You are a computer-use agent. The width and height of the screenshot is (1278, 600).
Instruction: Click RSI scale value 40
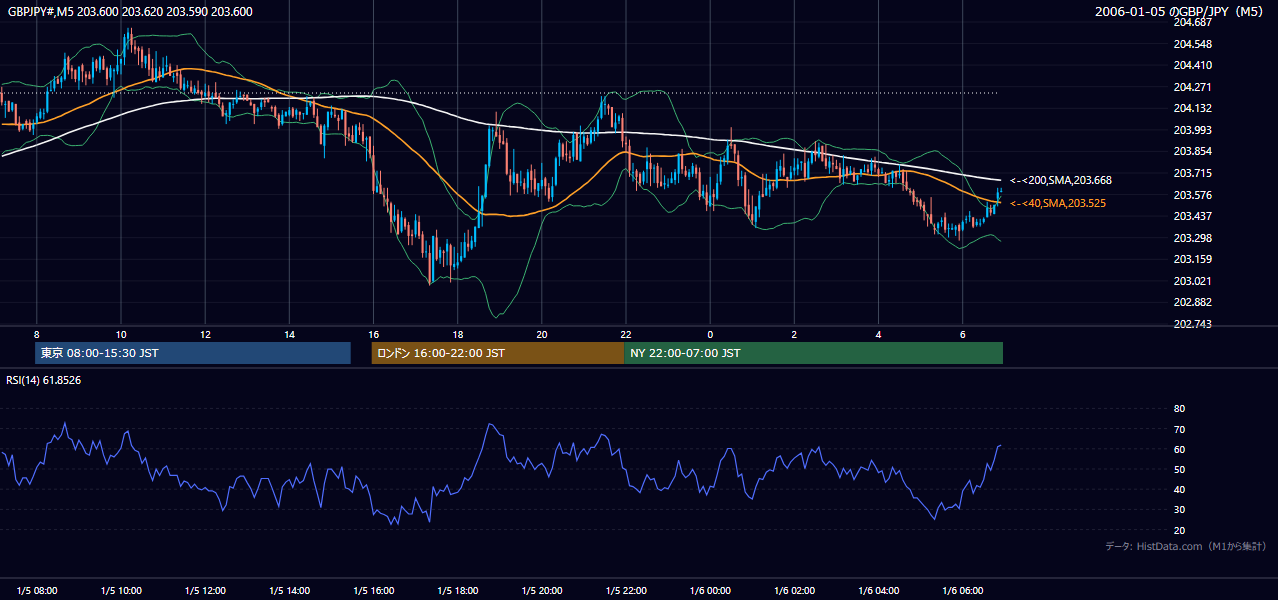(x=1179, y=489)
